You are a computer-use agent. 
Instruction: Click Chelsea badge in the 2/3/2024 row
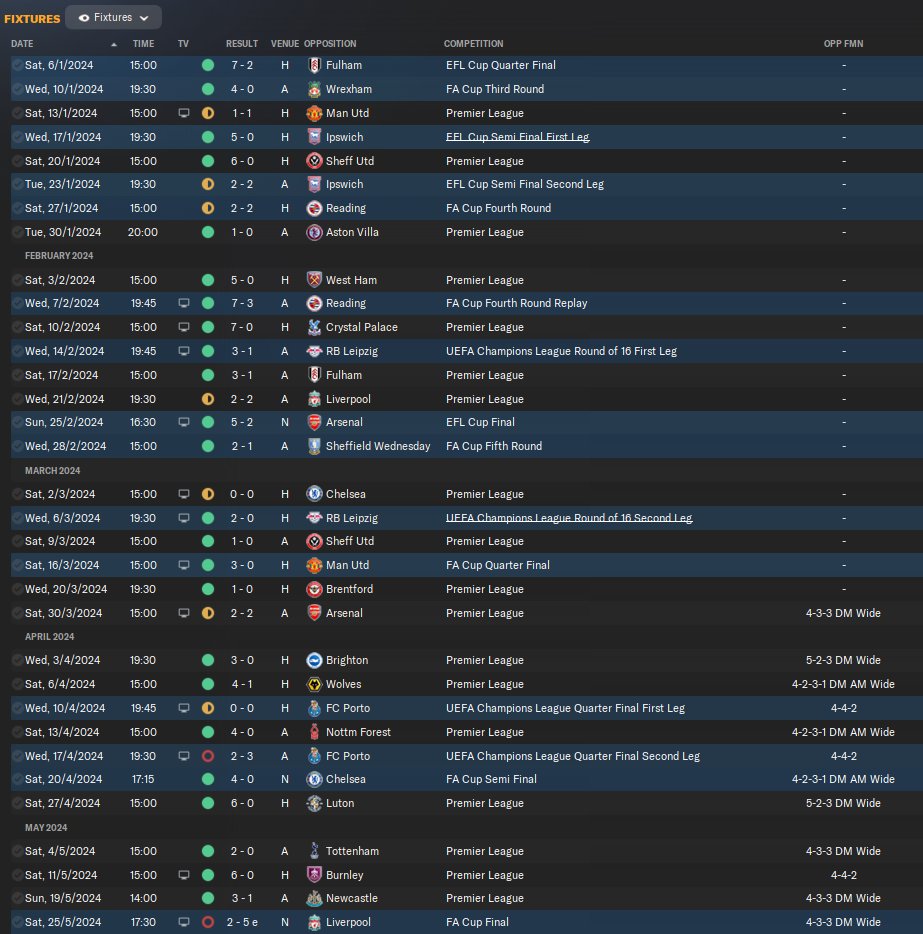pyautogui.click(x=314, y=494)
